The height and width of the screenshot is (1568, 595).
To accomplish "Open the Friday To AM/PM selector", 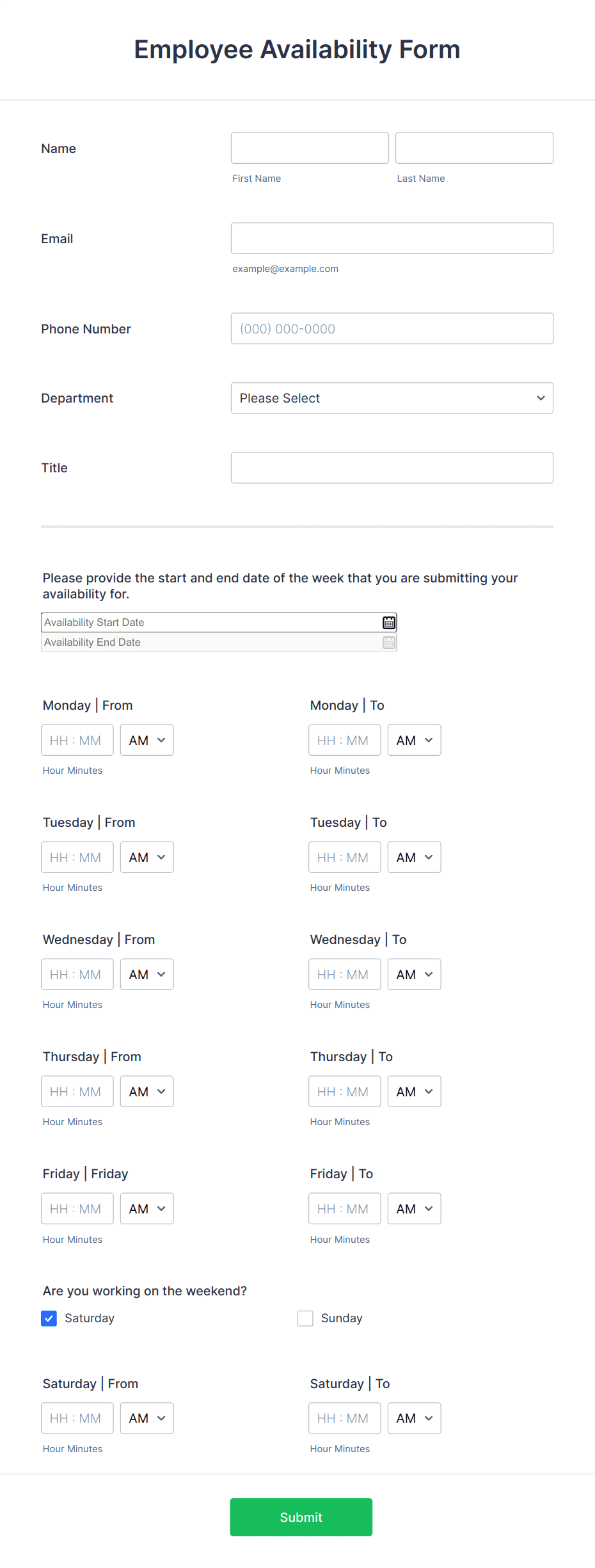I will pyautogui.click(x=414, y=1208).
